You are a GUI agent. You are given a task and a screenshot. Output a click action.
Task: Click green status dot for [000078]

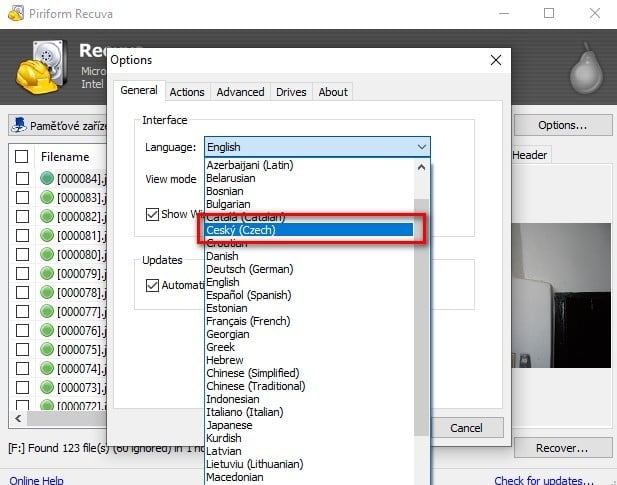pos(47,292)
